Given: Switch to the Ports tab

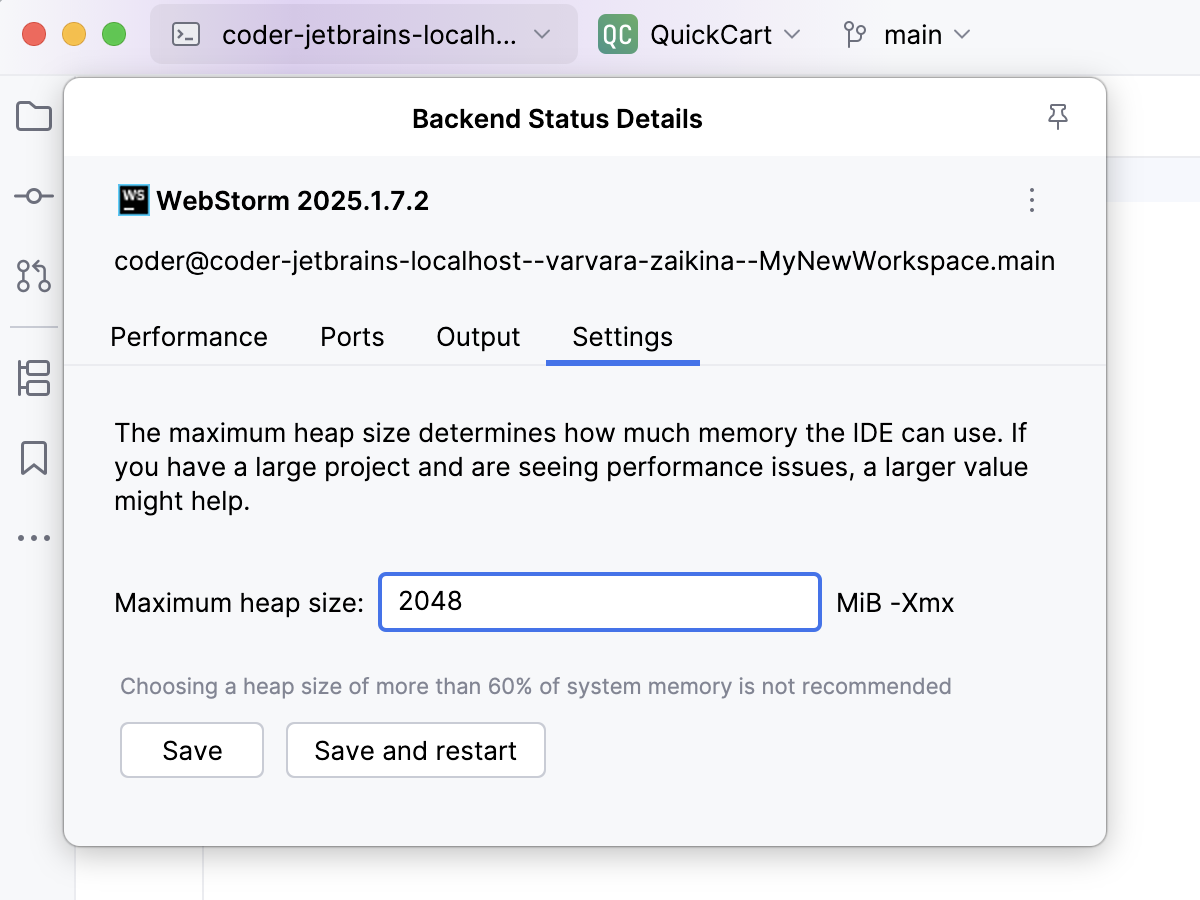Looking at the screenshot, I should (x=352, y=337).
